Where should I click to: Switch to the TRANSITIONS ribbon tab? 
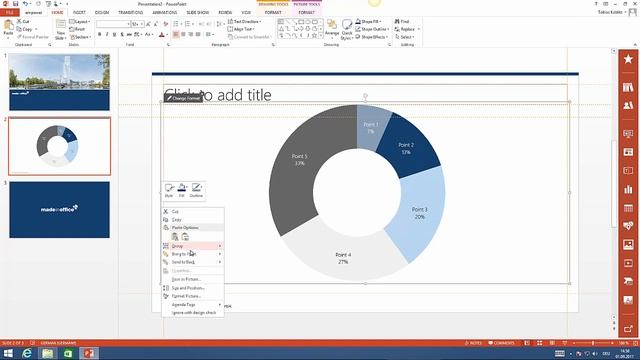click(x=131, y=13)
